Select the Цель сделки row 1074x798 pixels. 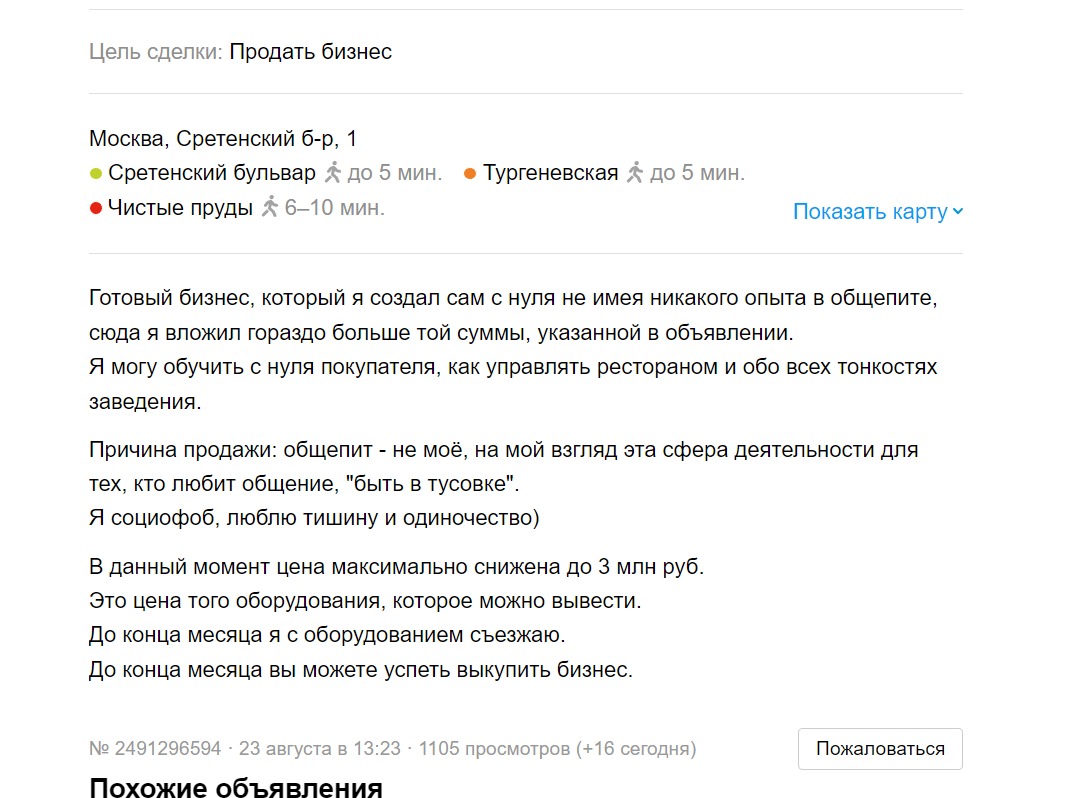click(241, 51)
